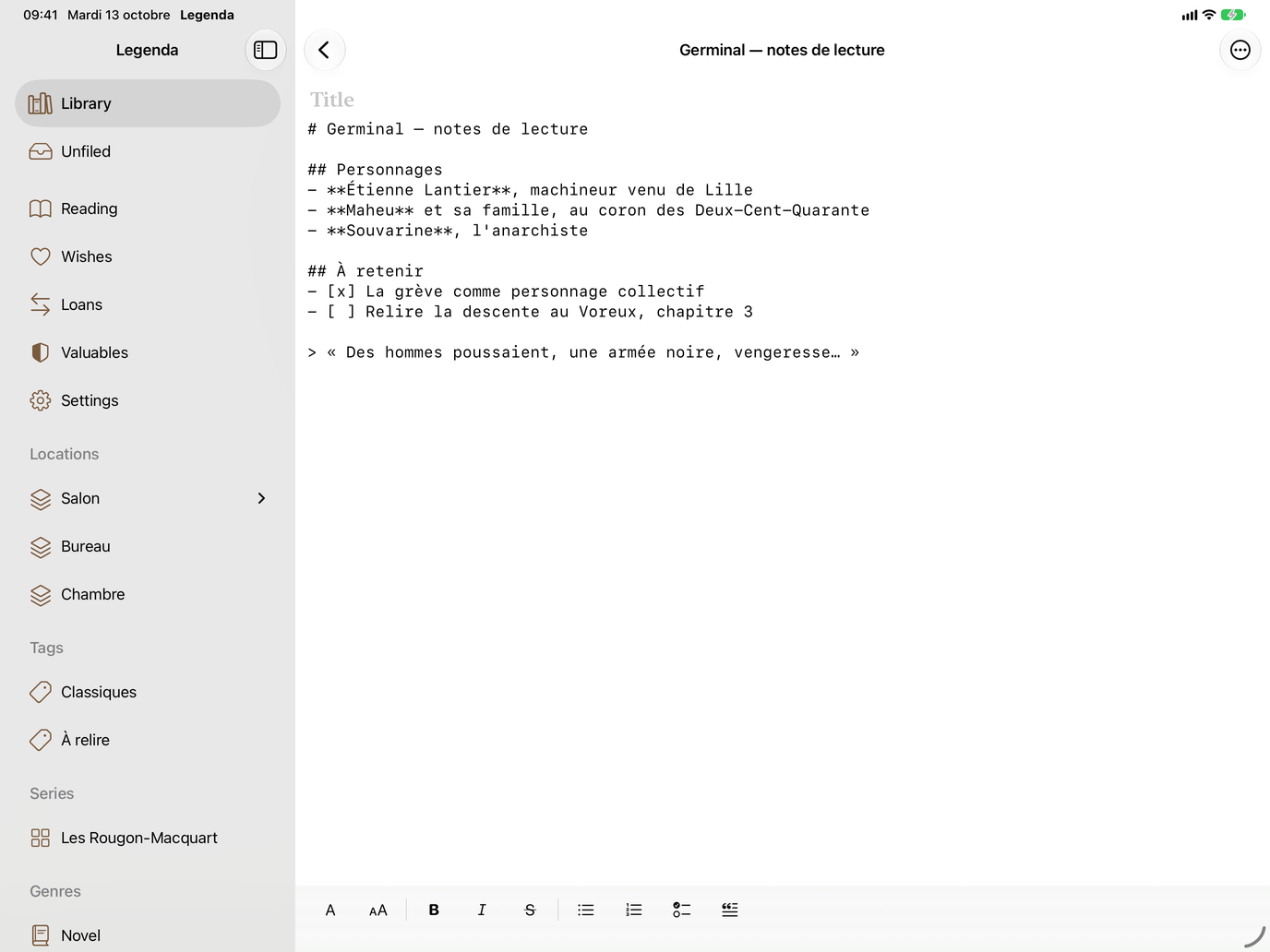Apply italic formatting

coord(482,910)
